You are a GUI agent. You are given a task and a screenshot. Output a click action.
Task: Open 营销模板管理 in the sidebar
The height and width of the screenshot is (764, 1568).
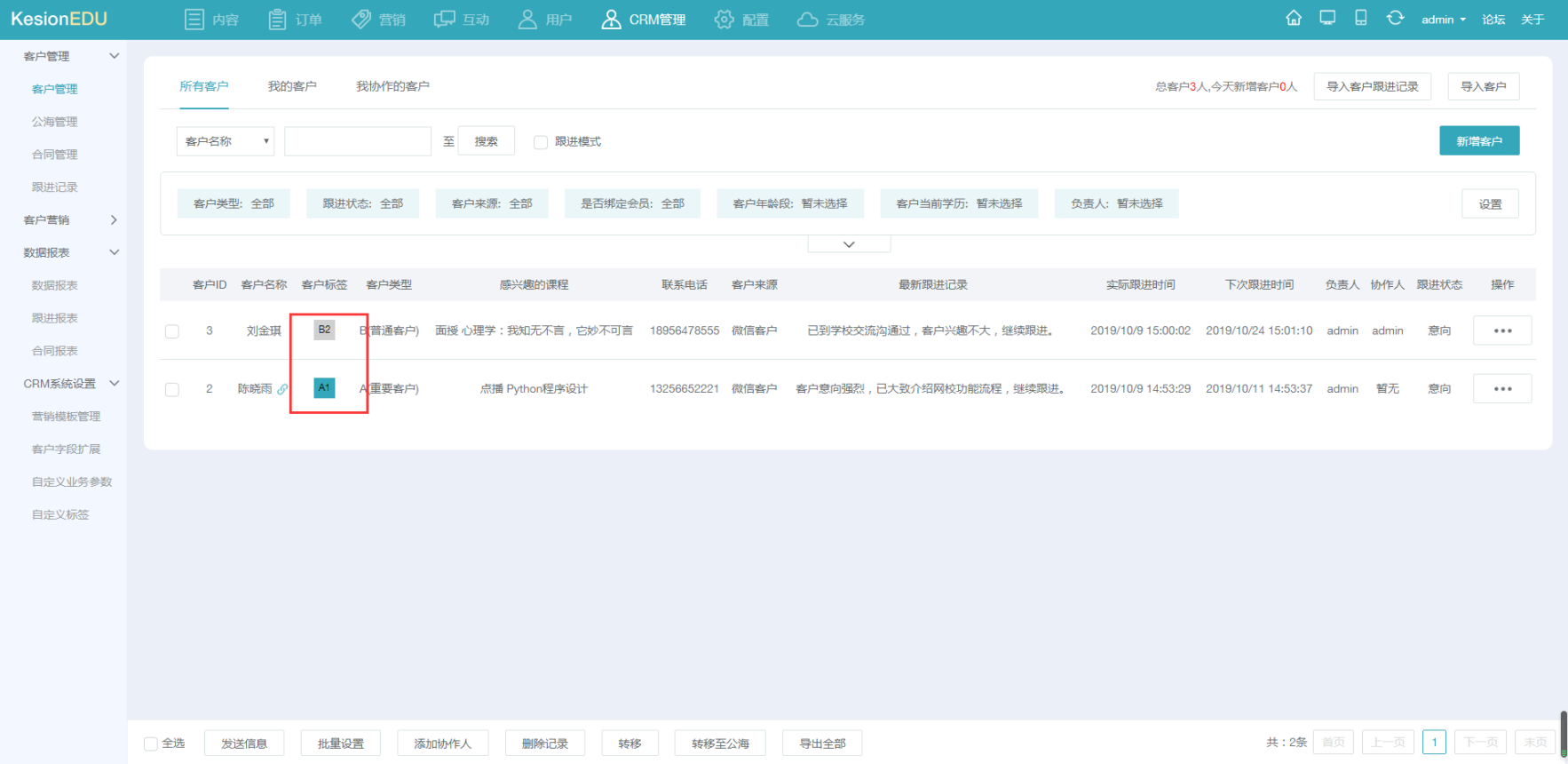pyautogui.click(x=67, y=417)
